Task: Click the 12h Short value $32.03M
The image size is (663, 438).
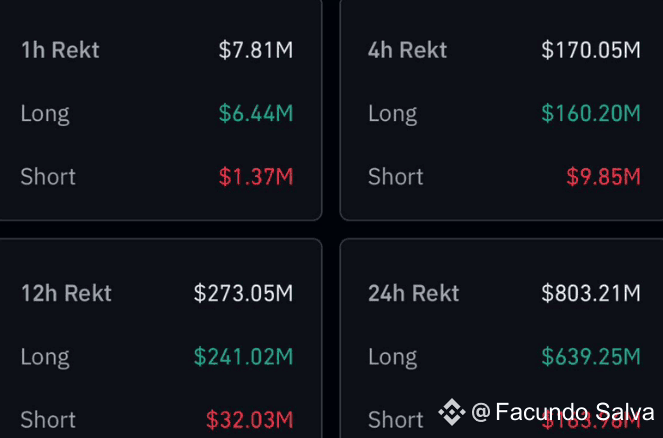Action: click(x=249, y=420)
